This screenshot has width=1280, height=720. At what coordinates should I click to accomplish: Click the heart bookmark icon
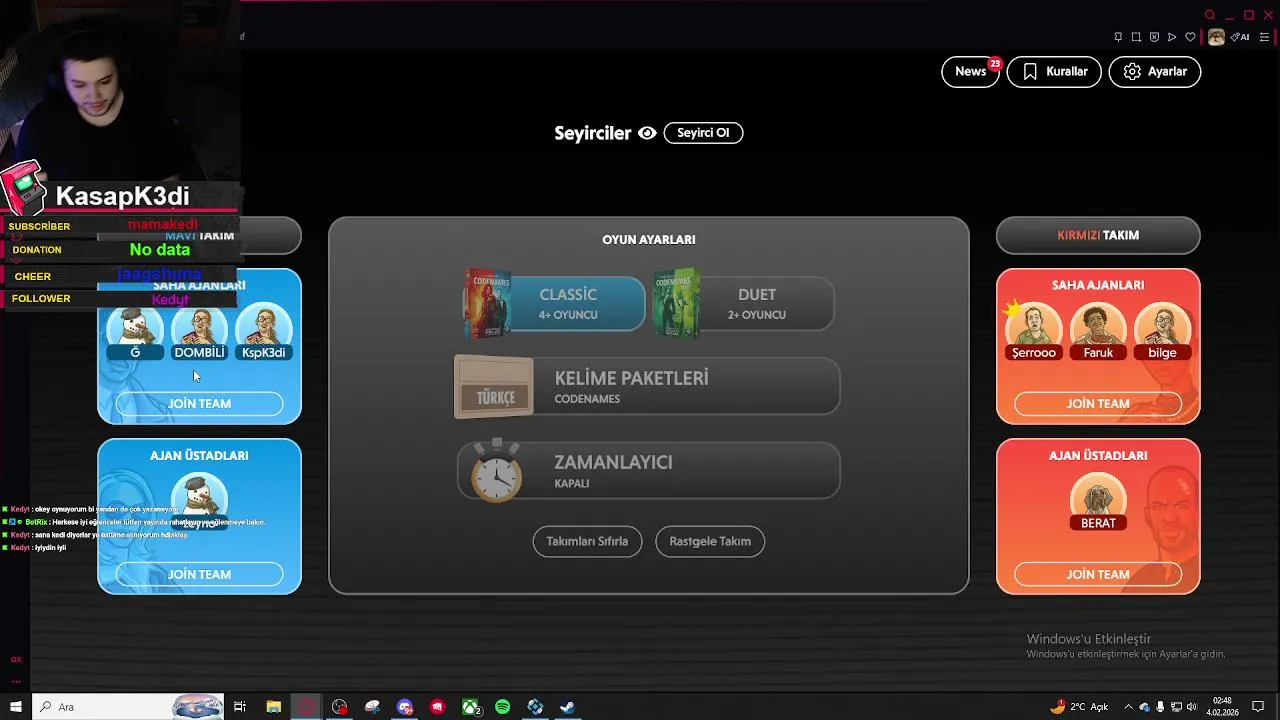pyautogui.click(x=1190, y=37)
